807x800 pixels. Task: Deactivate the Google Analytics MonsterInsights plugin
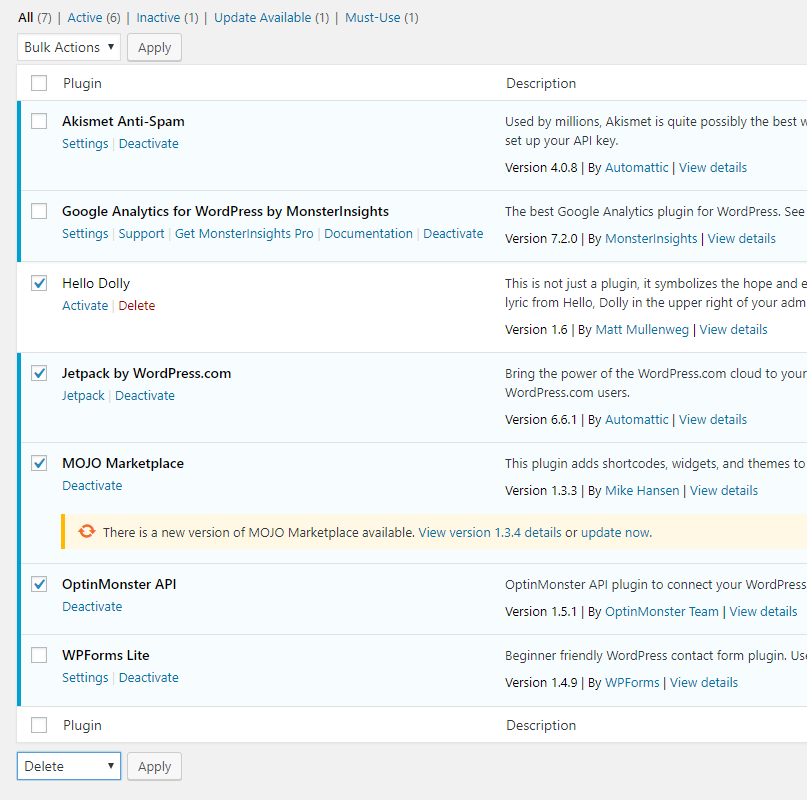click(x=453, y=234)
